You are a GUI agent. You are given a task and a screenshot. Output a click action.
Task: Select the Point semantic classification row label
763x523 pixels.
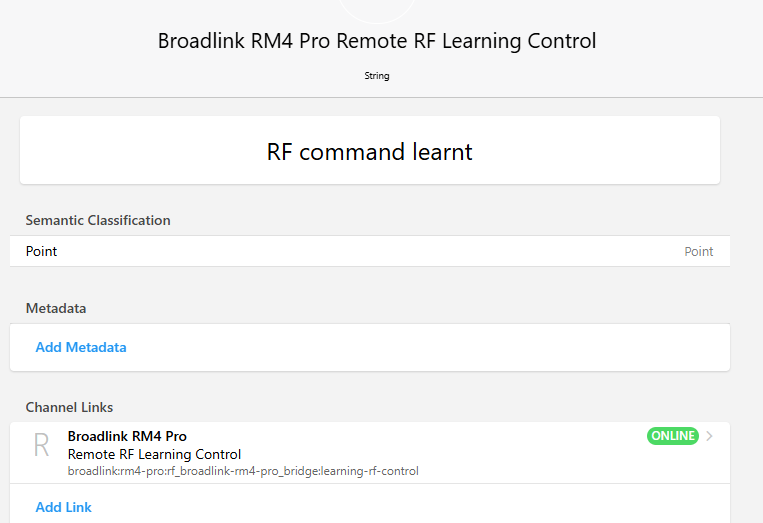coord(42,252)
